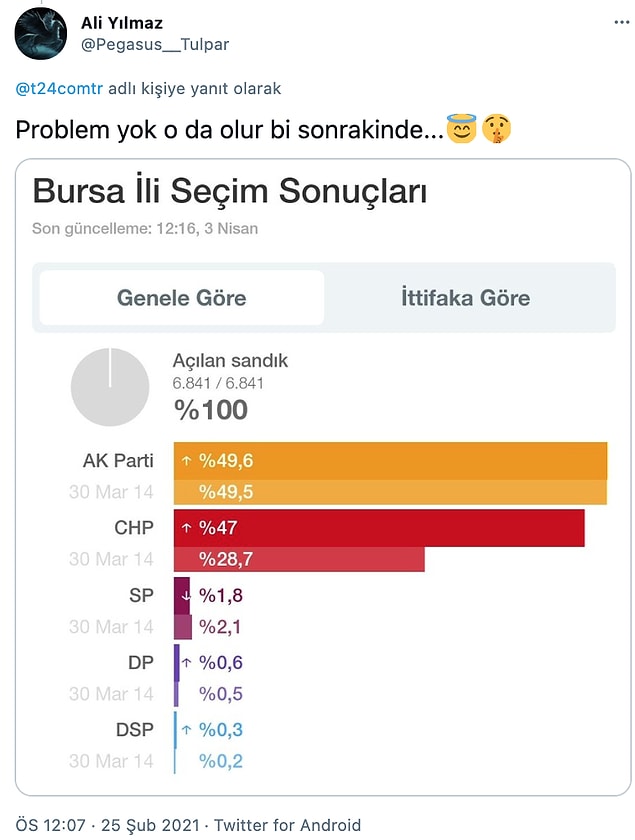Click the orange AK Parti %49,6 bar

tap(391, 461)
